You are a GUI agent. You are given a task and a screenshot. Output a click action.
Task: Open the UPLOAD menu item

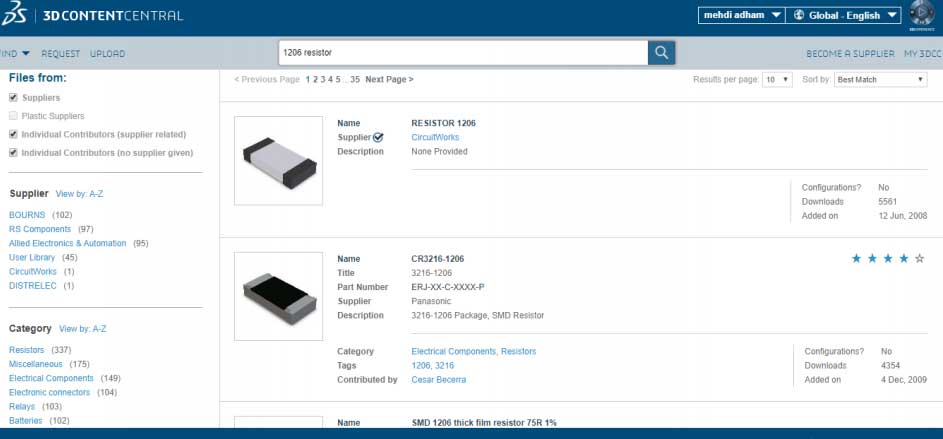click(107, 53)
